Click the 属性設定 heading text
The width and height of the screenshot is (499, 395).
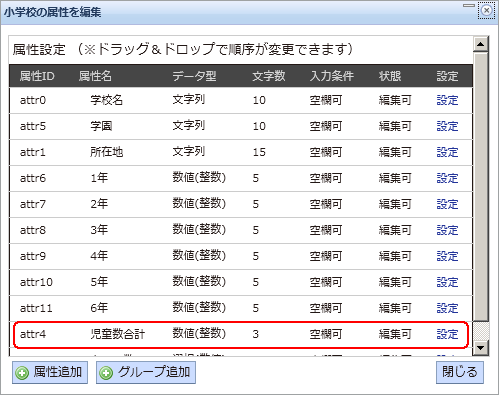39,50
